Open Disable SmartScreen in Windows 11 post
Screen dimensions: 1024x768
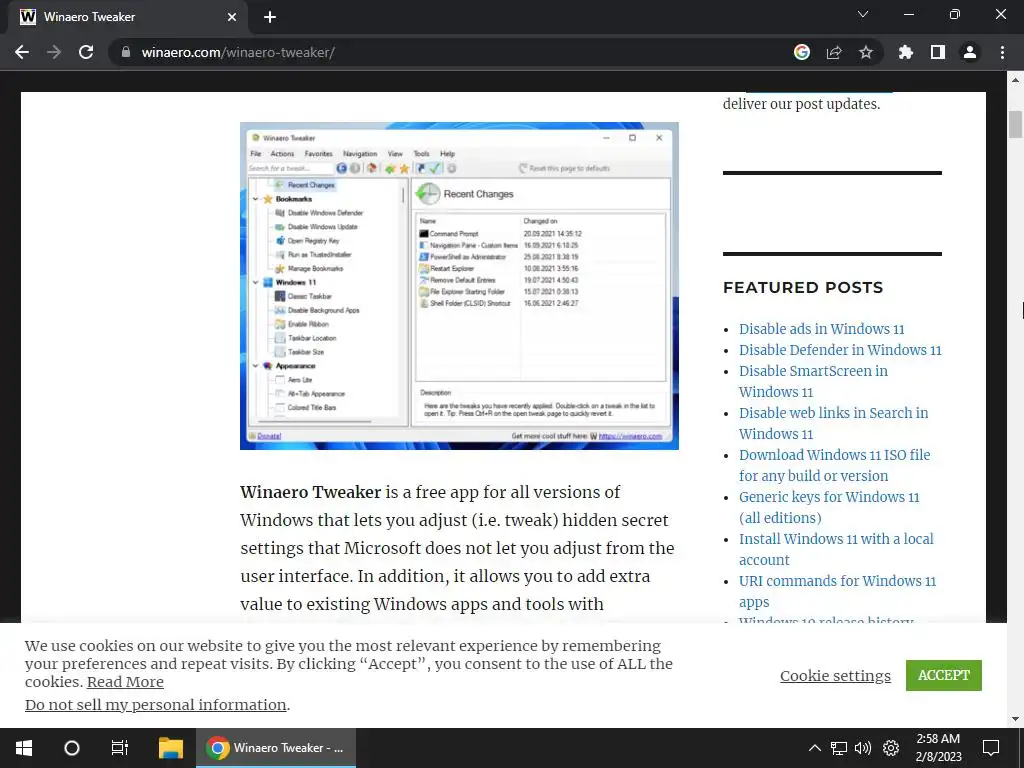point(814,381)
